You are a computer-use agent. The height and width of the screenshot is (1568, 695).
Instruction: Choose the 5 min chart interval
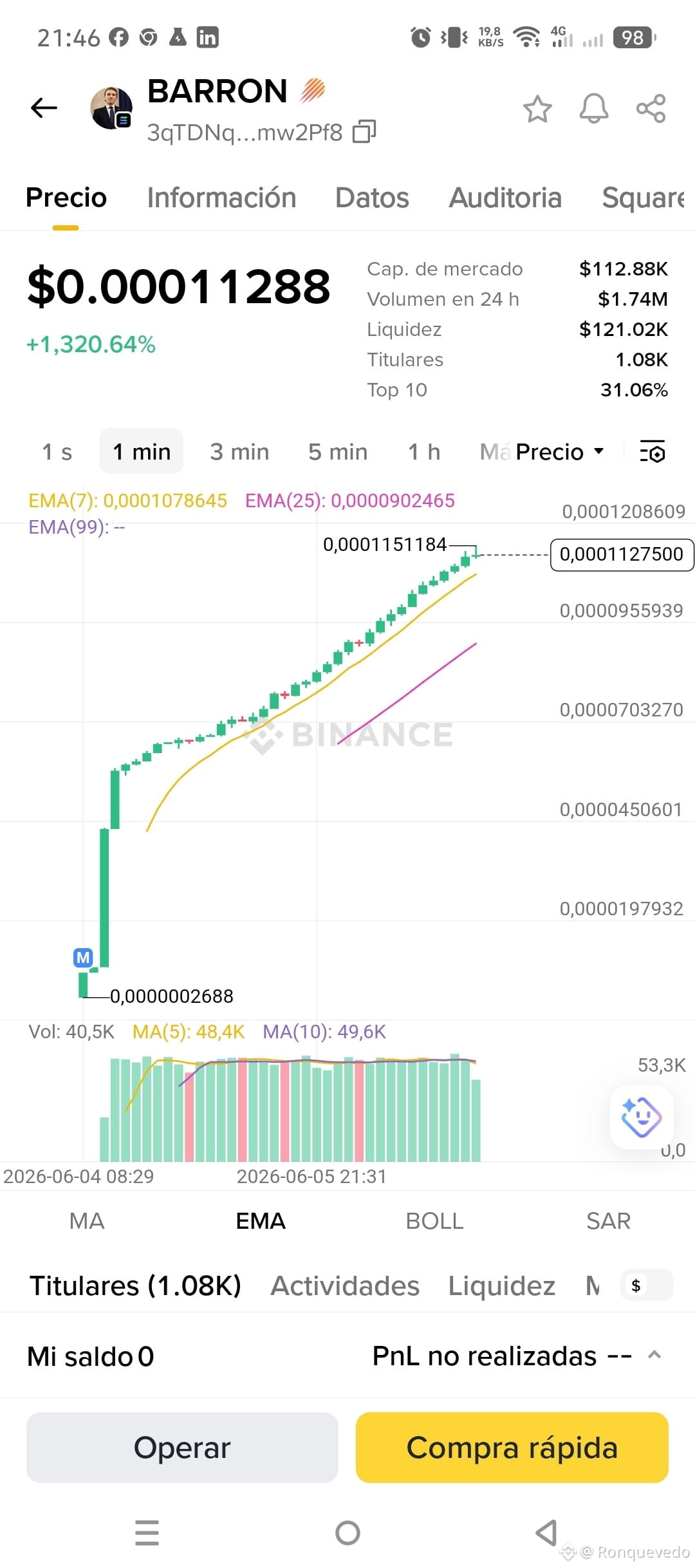pyautogui.click(x=338, y=452)
